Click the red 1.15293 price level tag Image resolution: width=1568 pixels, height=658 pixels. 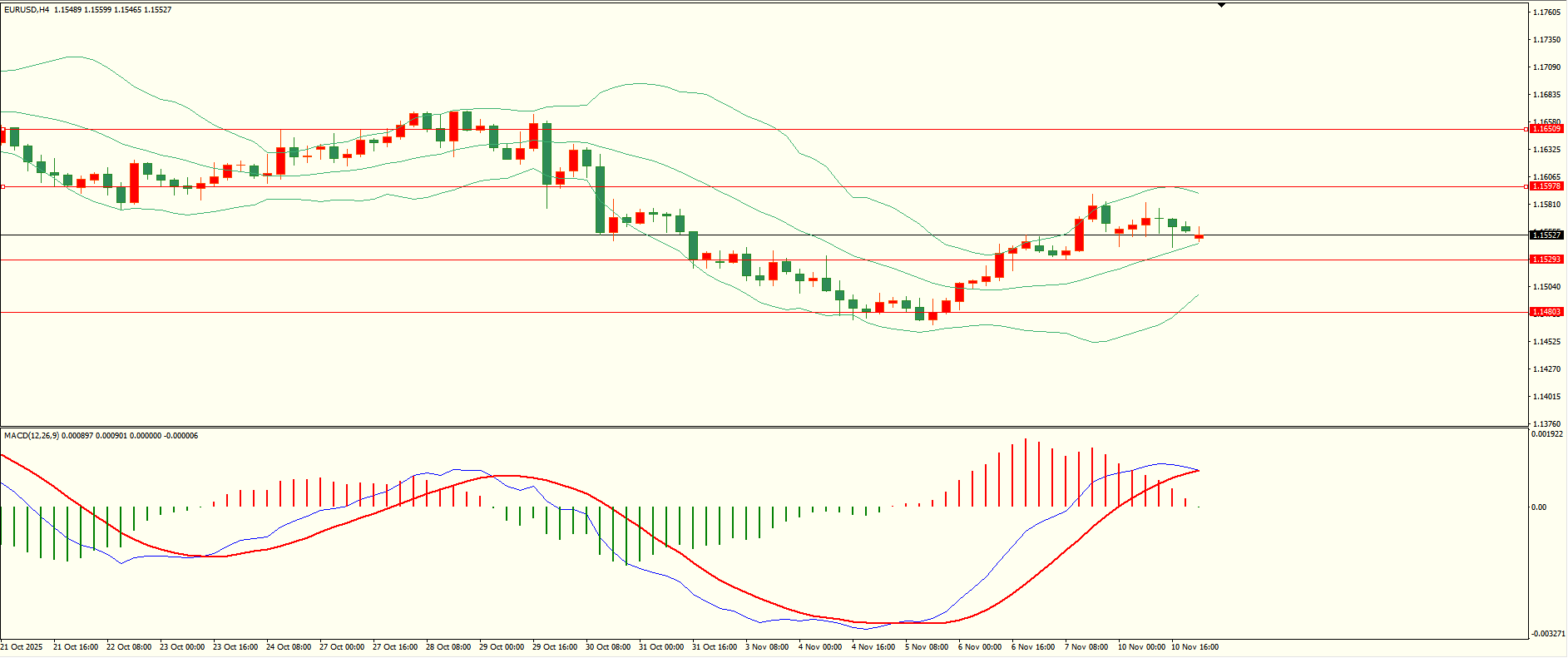point(1547,260)
